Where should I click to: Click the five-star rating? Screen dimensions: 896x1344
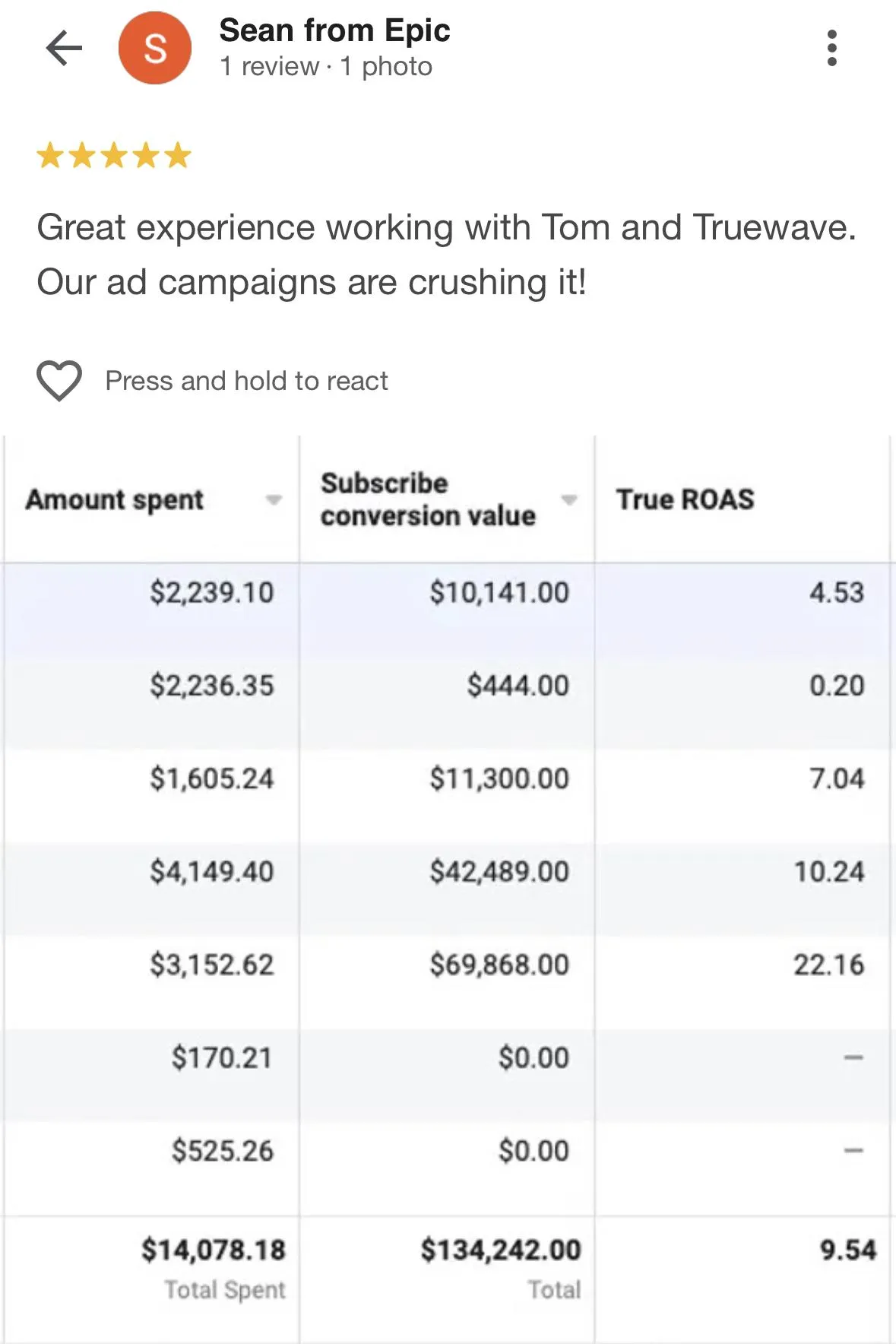[114, 155]
